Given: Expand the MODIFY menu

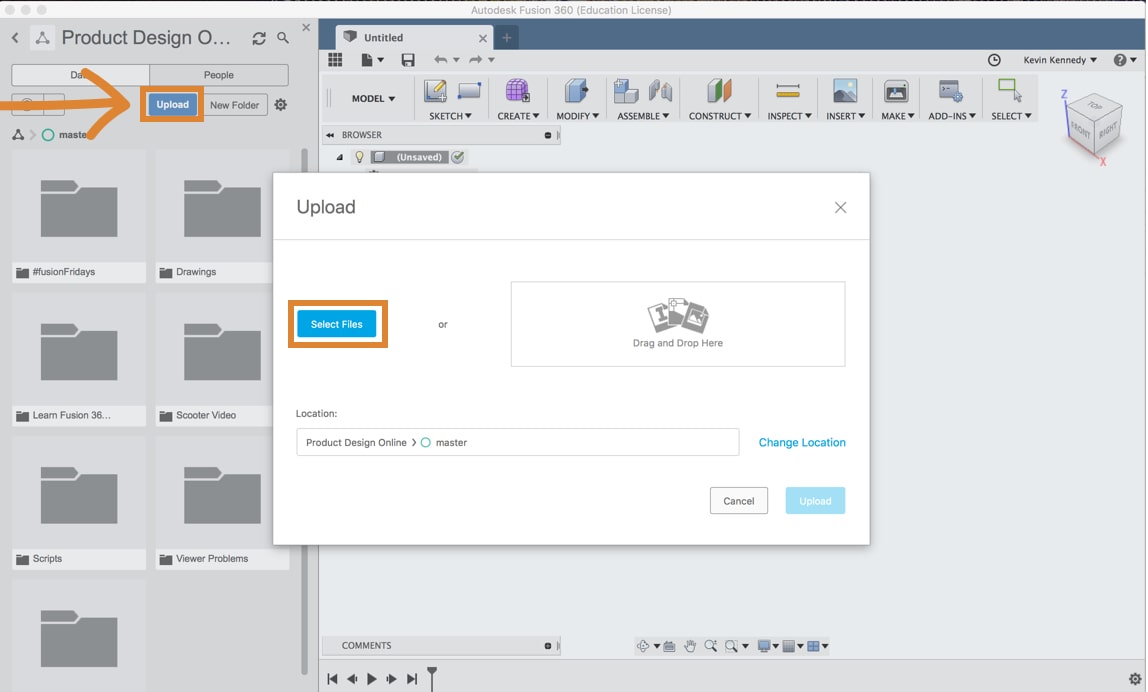Looking at the screenshot, I should point(577,116).
